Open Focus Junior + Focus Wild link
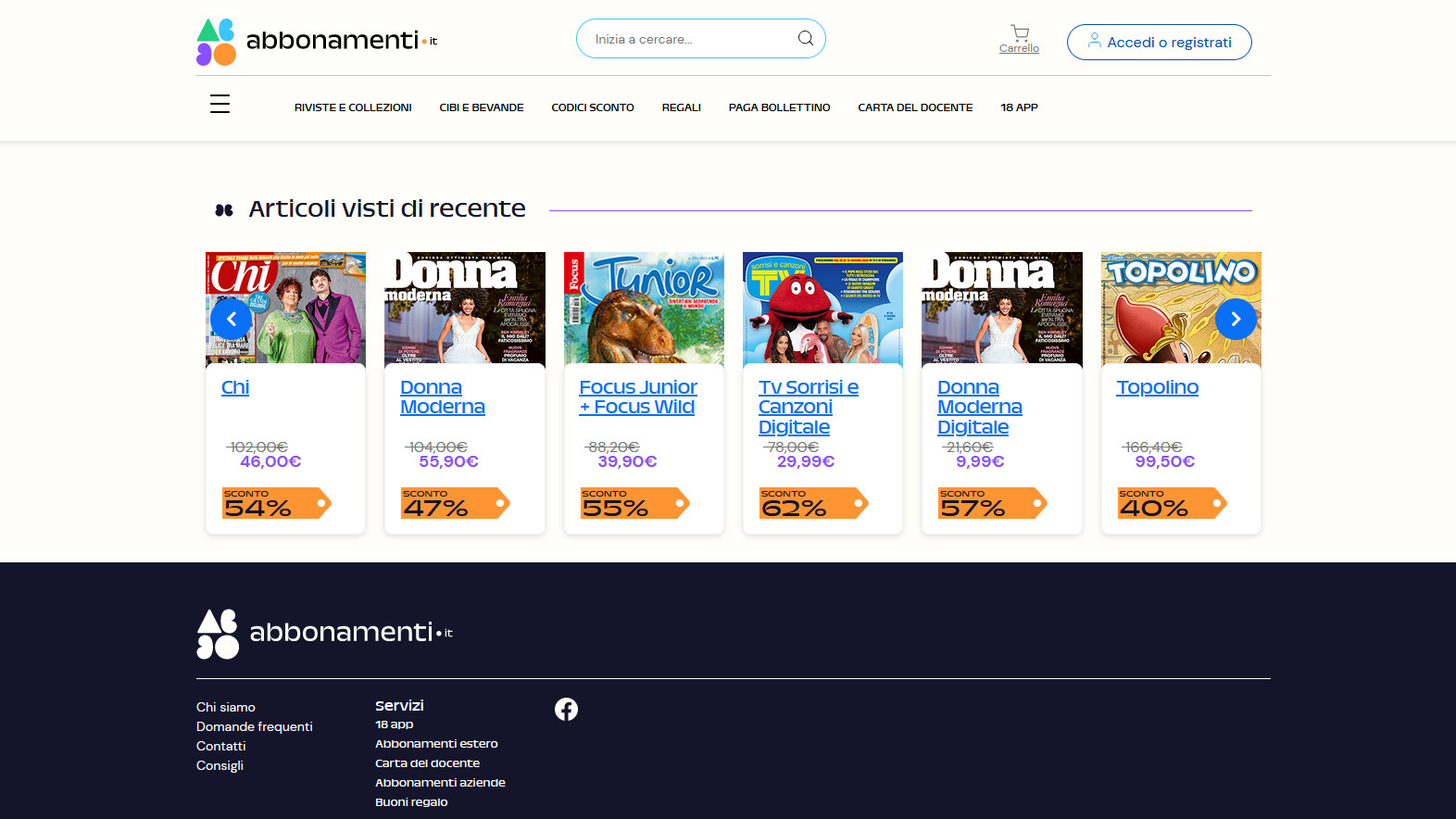Image resolution: width=1456 pixels, height=819 pixels. [638, 397]
